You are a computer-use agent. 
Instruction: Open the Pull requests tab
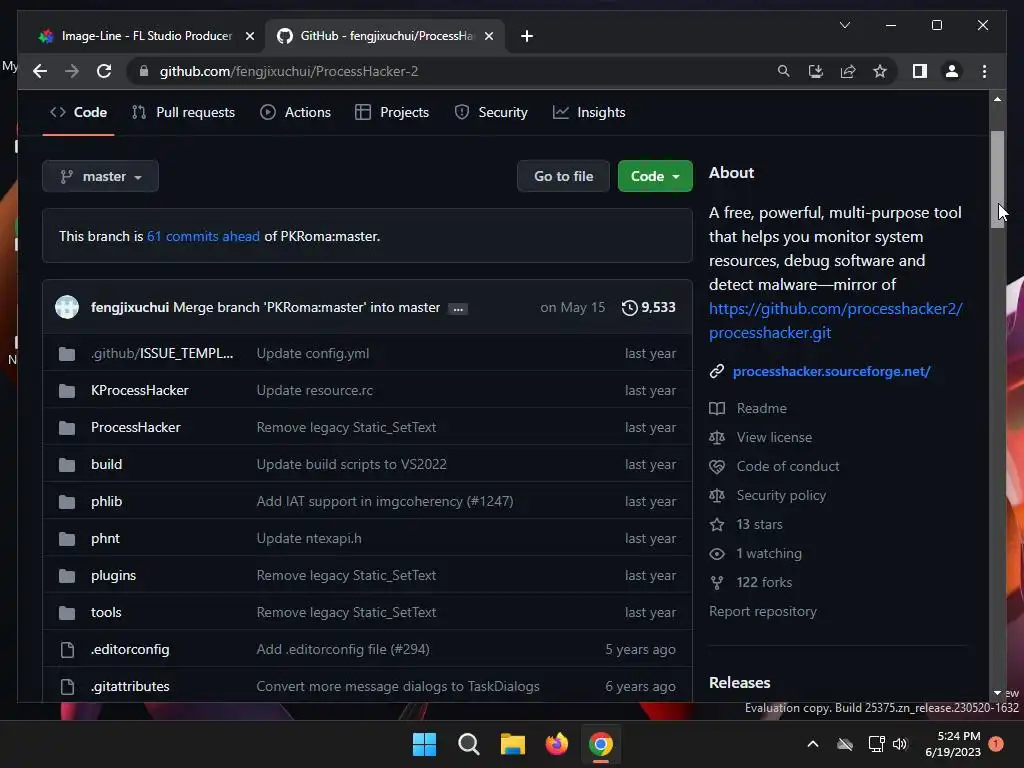tap(183, 112)
